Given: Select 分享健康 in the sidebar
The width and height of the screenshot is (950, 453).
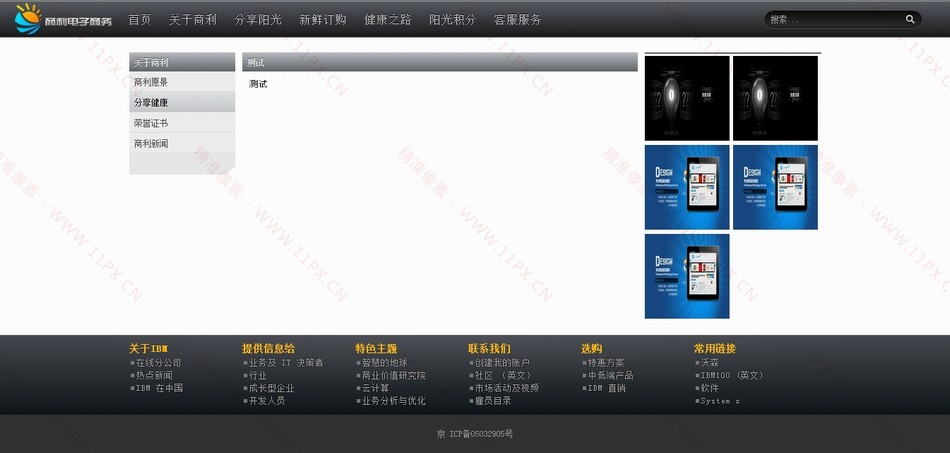Looking at the screenshot, I should pyautogui.click(x=182, y=102).
